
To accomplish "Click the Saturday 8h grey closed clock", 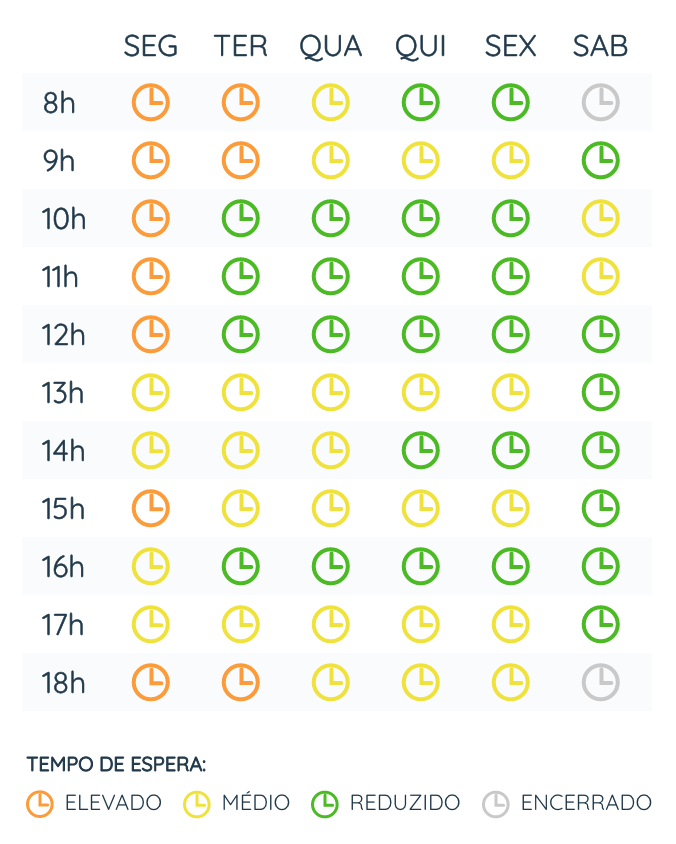I will (x=601, y=102).
